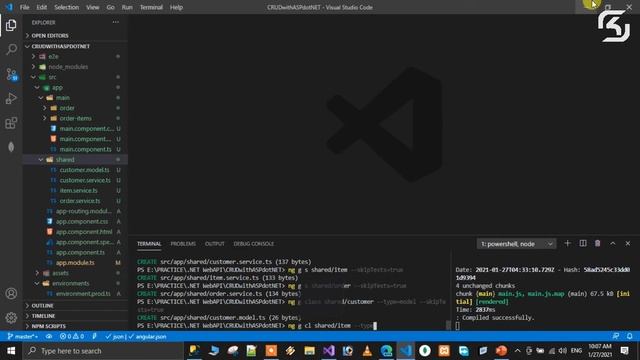The height and width of the screenshot is (360, 640).
Task: Open VLC media player from taskbar
Action: click(x=367, y=351)
